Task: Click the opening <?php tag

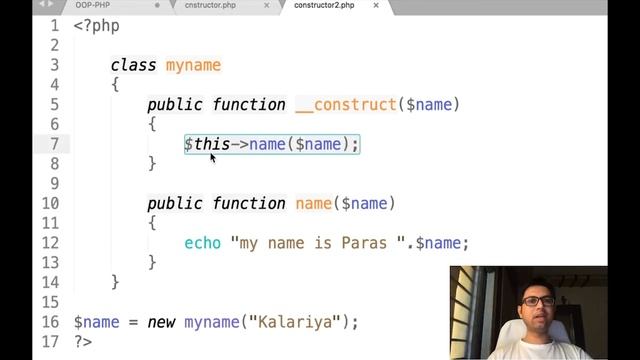Action: click(x=97, y=27)
